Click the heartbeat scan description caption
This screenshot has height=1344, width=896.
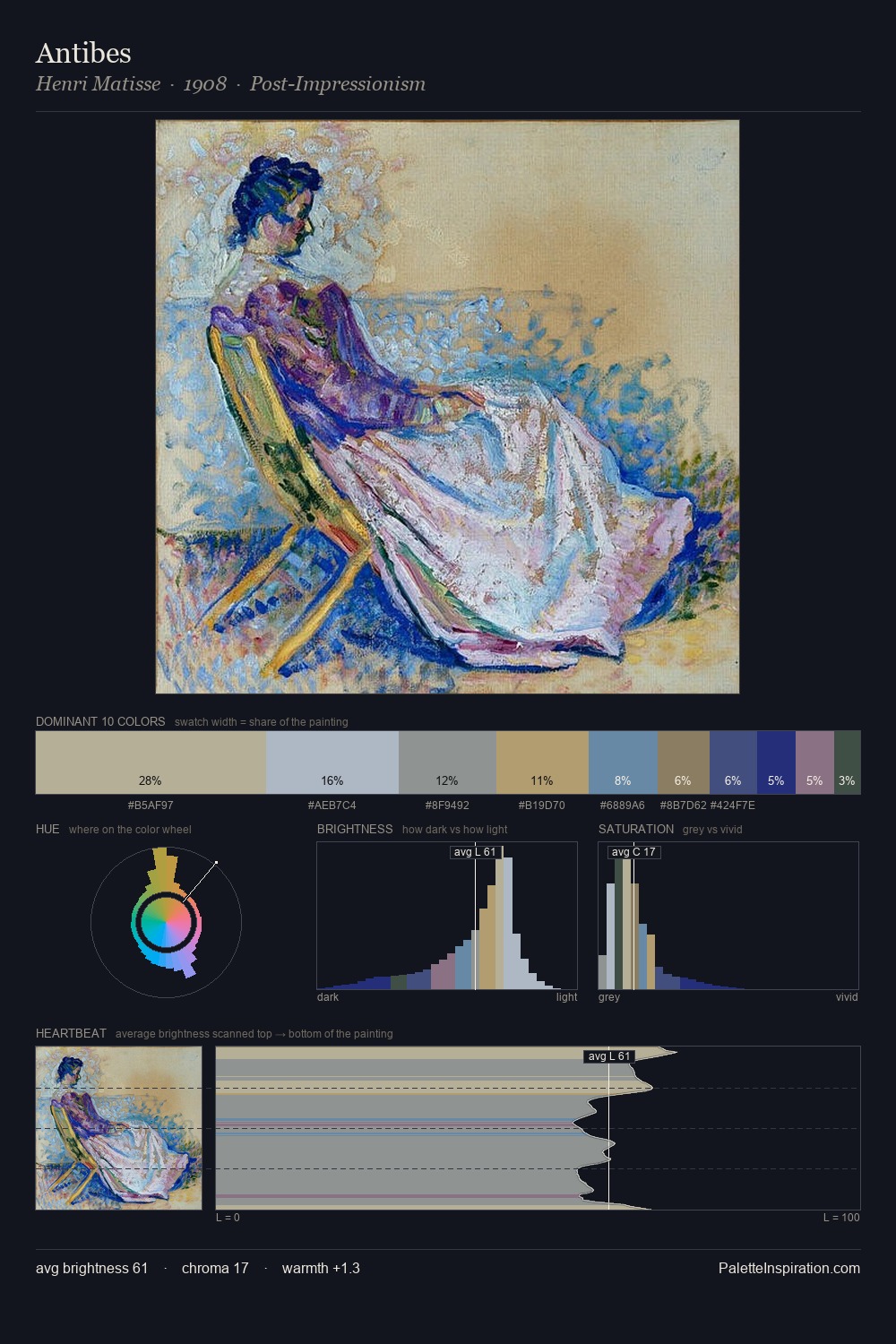tap(254, 1034)
